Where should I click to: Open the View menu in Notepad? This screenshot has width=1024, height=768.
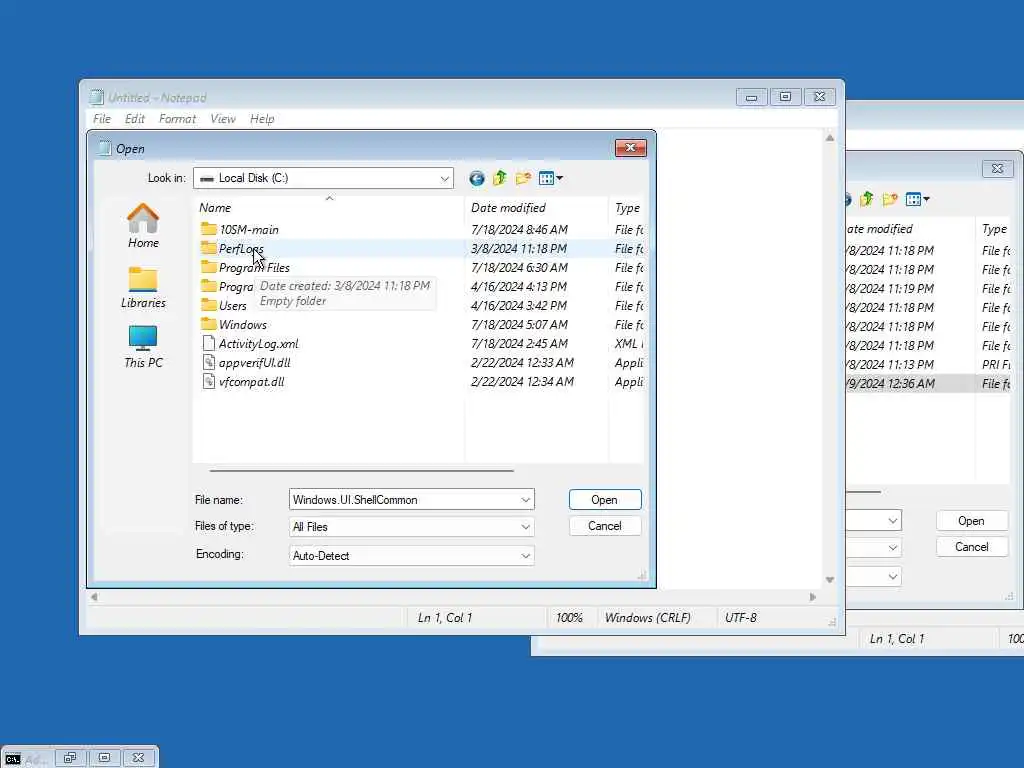(223, 119)
